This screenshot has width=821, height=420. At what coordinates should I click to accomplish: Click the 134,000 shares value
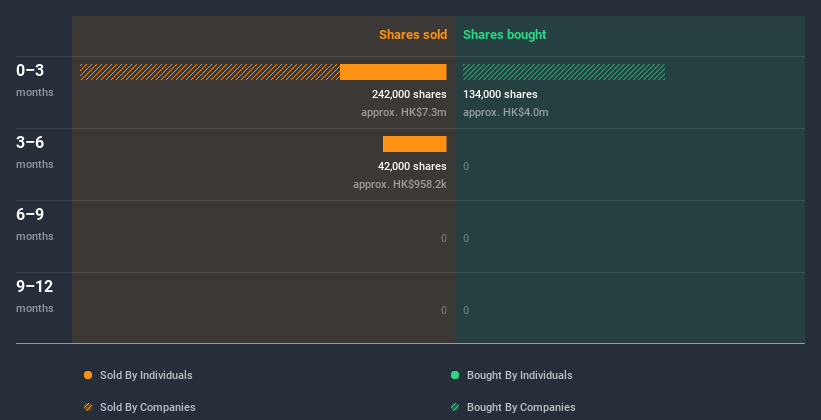(x=500, y=94)
